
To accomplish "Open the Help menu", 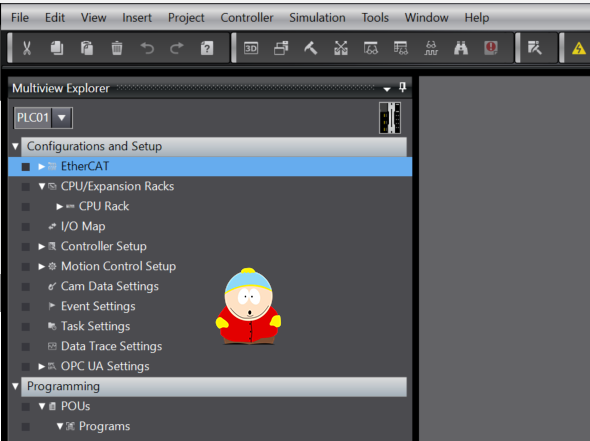I will (476, 18).
